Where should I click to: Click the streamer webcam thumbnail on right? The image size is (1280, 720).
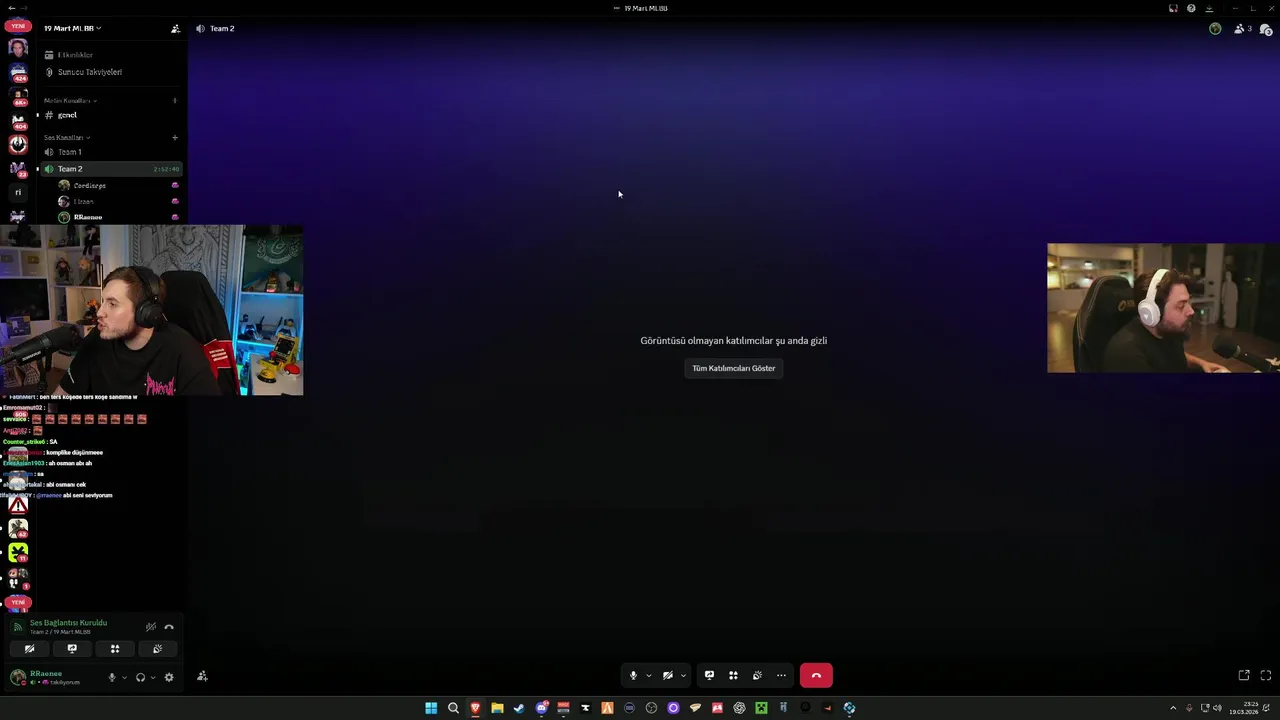1163,308
